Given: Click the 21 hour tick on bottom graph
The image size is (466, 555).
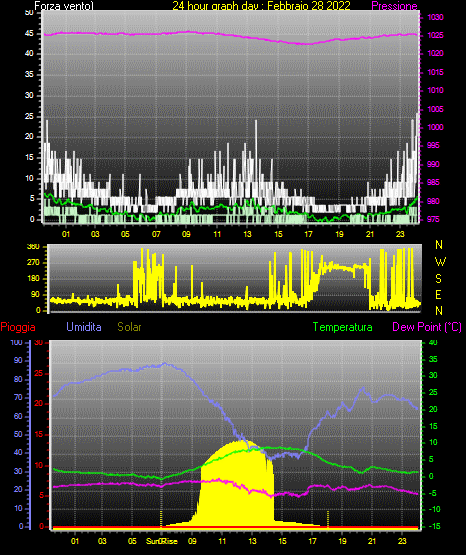Looking at the screenshot, I should pos(372,541).
